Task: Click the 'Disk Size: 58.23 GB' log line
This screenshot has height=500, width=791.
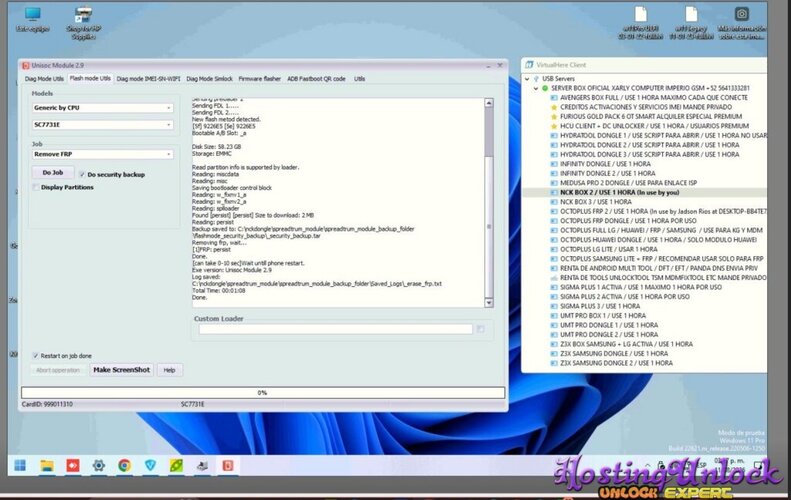Action: click(x=216, y=147)
